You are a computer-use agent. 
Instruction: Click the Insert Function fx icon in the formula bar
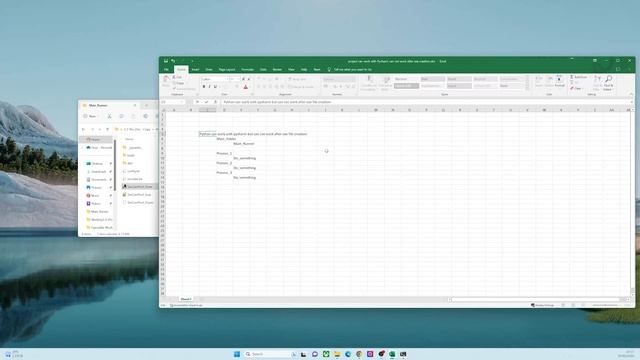tap(216, 102)
